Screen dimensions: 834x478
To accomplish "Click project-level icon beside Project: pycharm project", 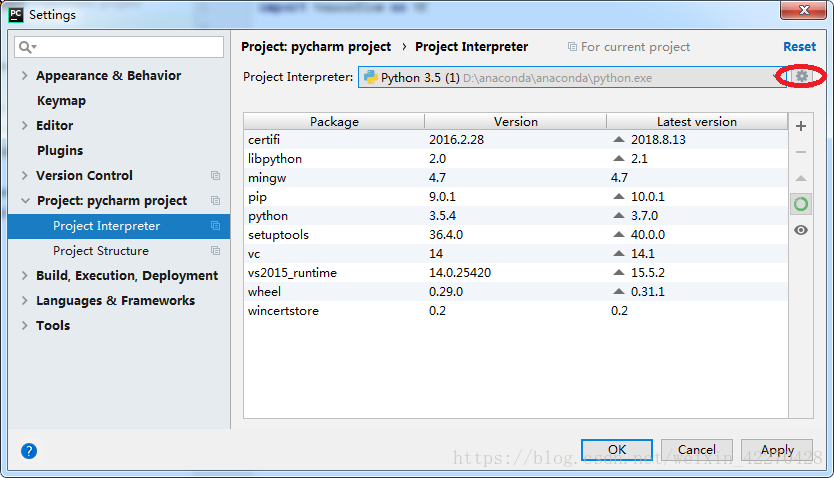I will (215, 200).
